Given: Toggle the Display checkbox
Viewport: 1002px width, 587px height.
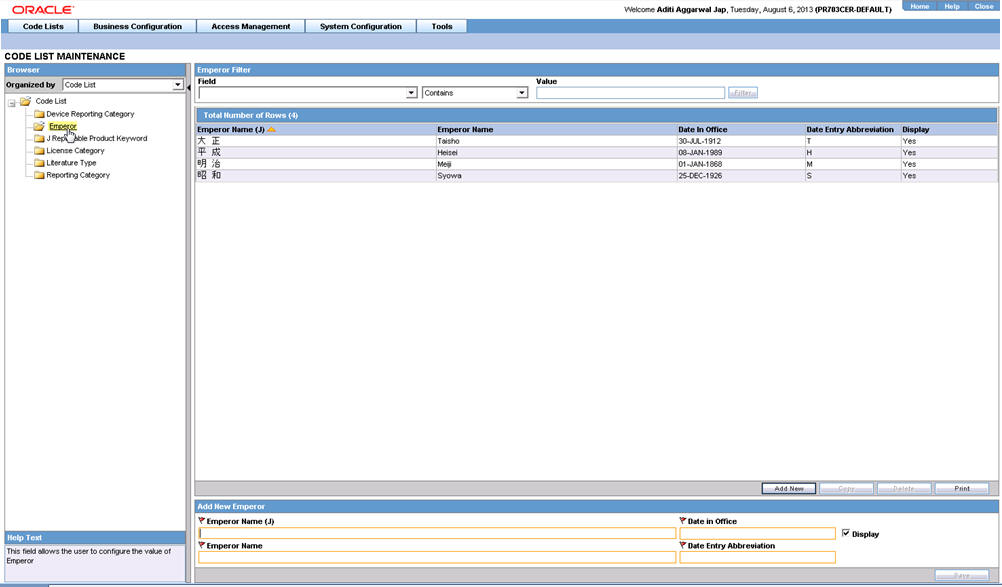Looking at the screenshot, I should (x=846, y=533).
